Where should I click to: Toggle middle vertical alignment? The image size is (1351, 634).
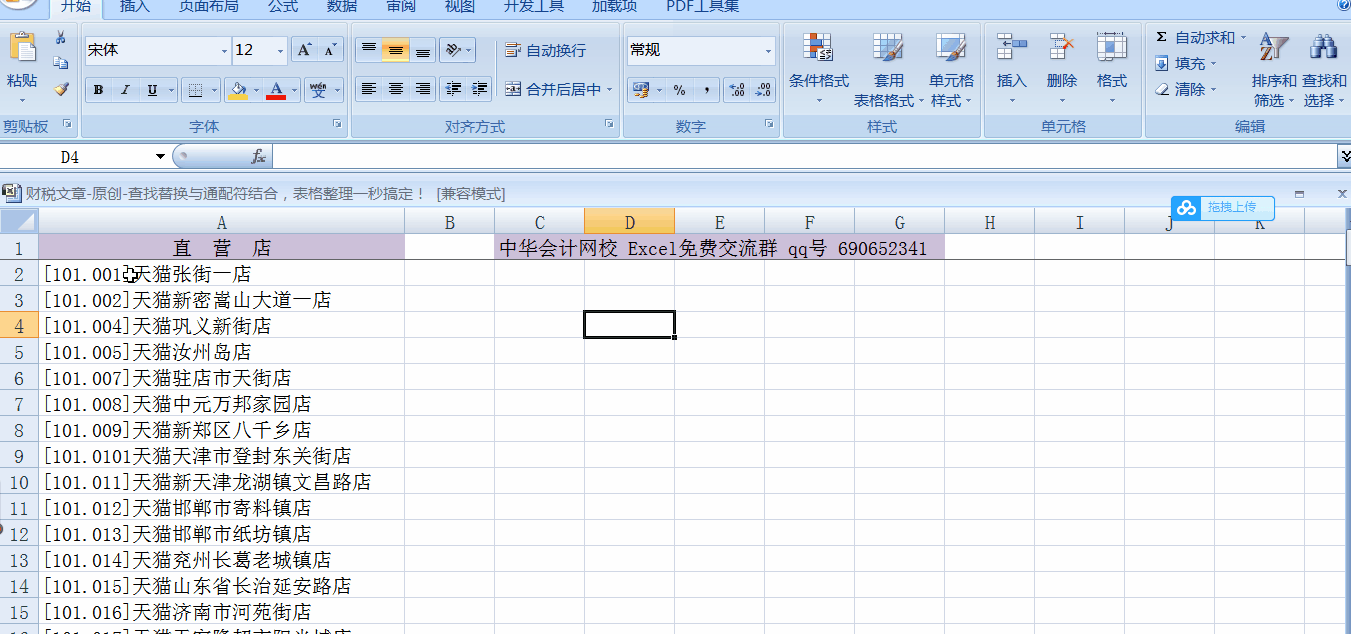click(x=396, y=50)
